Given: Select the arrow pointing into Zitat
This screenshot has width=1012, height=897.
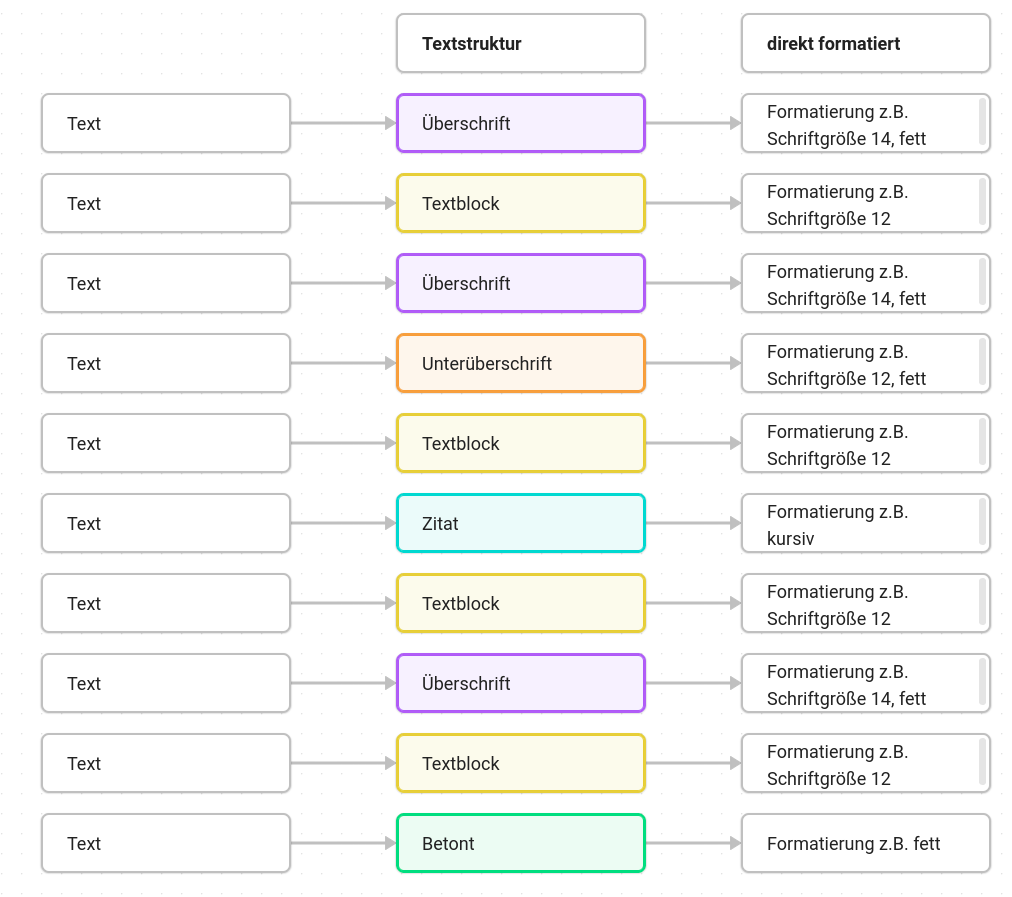Looking at the screenshot, I should [343, 523].
